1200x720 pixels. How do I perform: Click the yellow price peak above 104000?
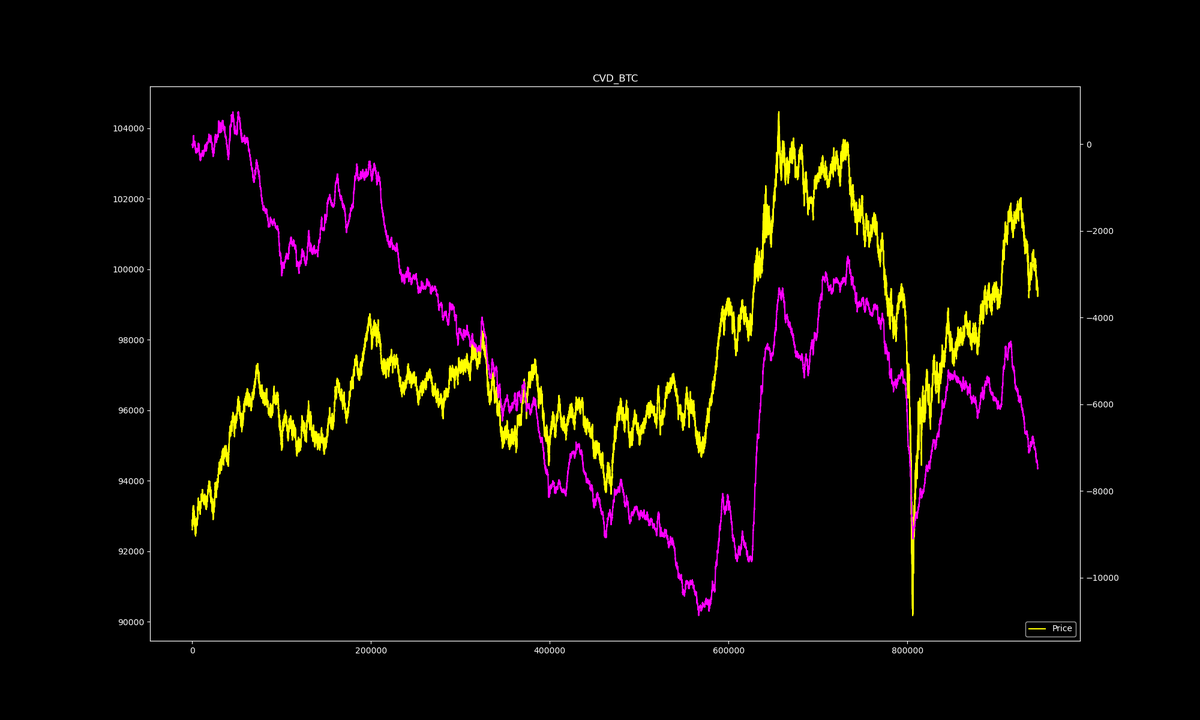point(779,114)
